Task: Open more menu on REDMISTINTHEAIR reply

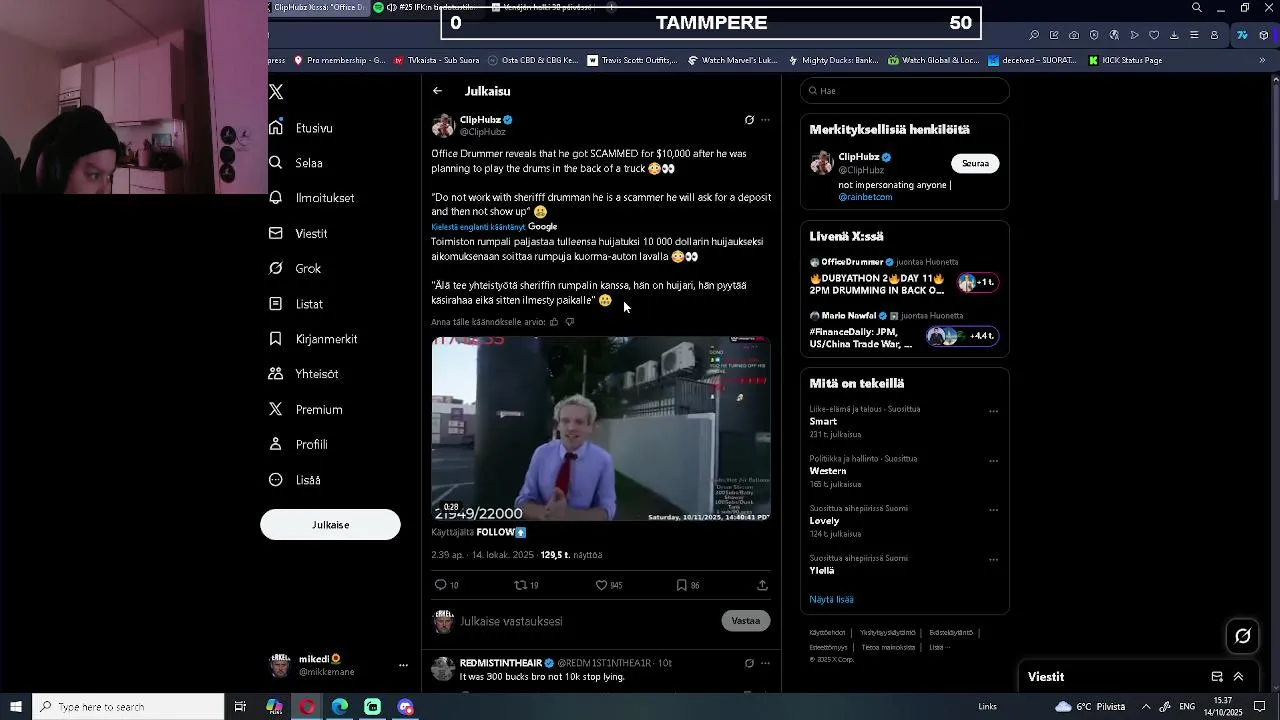Action: (765, 663)
